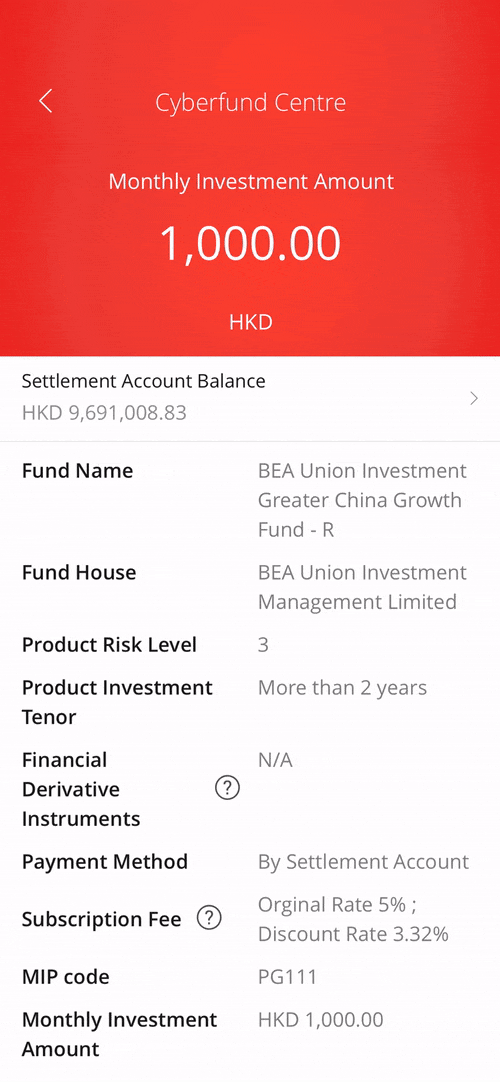Open Subscription Fee help icon
This screenshot has height=1082, width=500.
[x=210, y=918]
